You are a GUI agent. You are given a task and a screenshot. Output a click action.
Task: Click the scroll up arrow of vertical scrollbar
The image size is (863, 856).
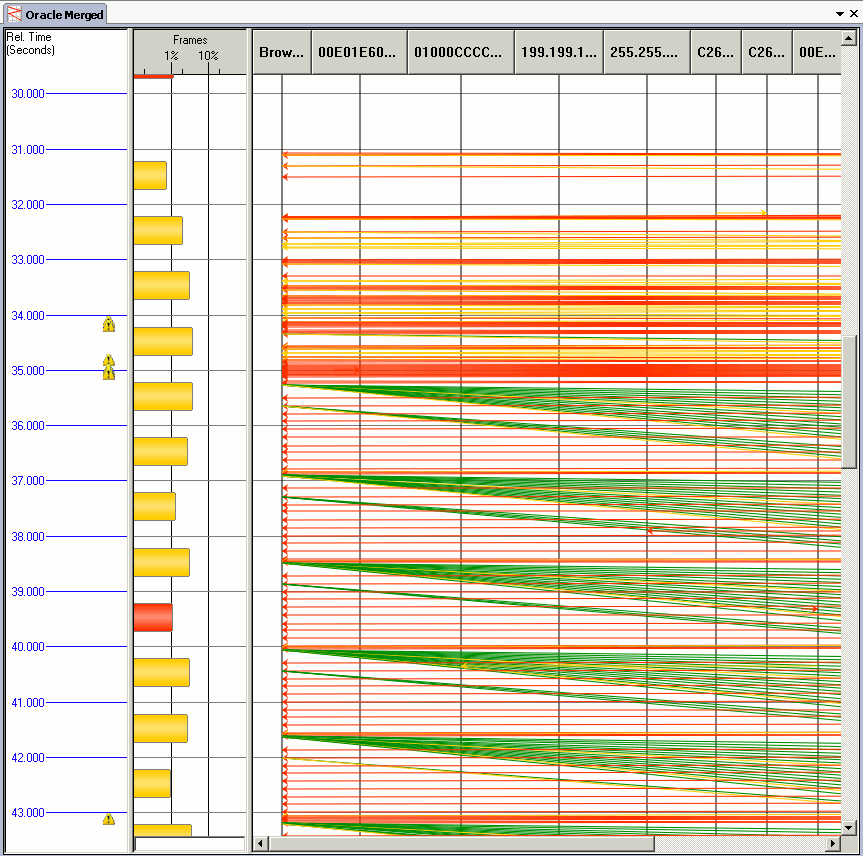tap(849, 38)
